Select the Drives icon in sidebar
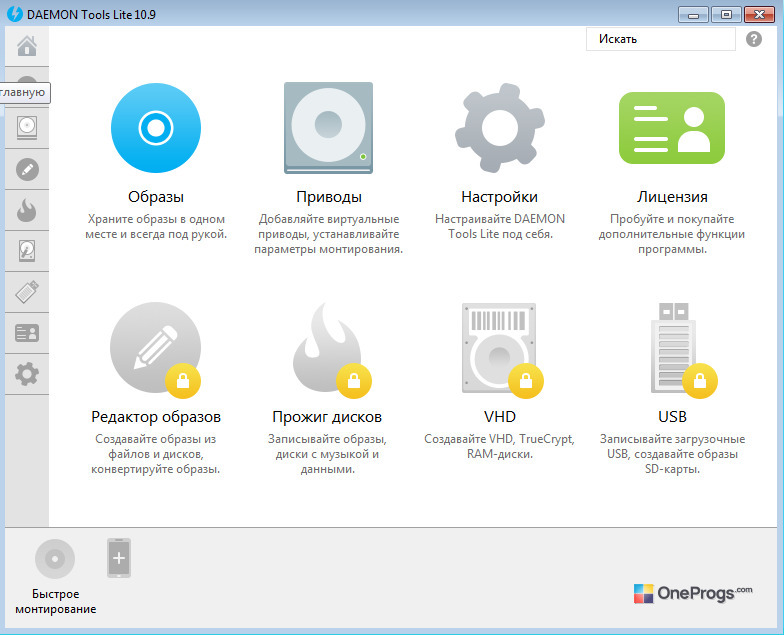Viewport: 784px width, 635px height. click(x=27, y=128)
